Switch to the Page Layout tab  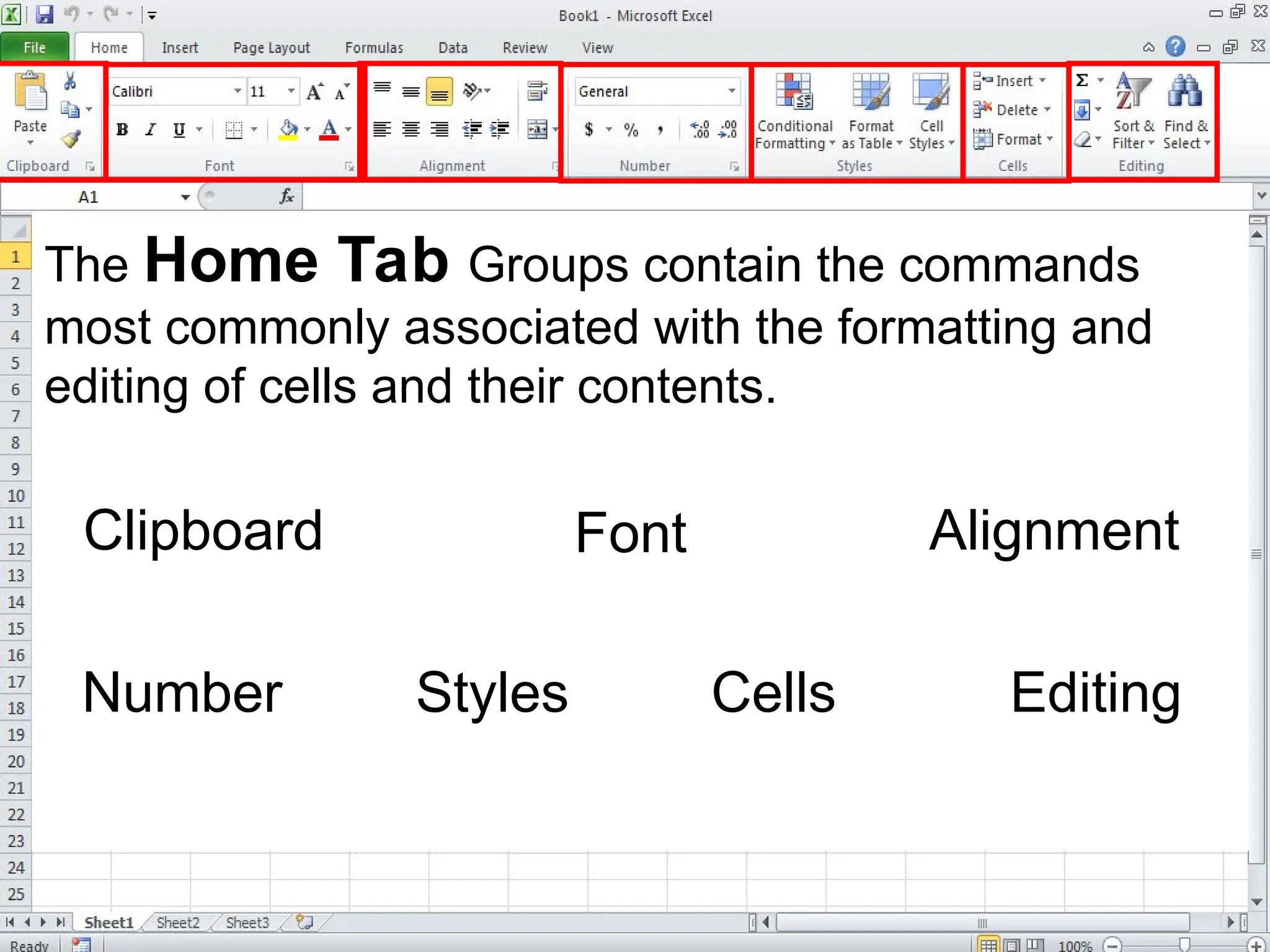click(x=271, y=48)
